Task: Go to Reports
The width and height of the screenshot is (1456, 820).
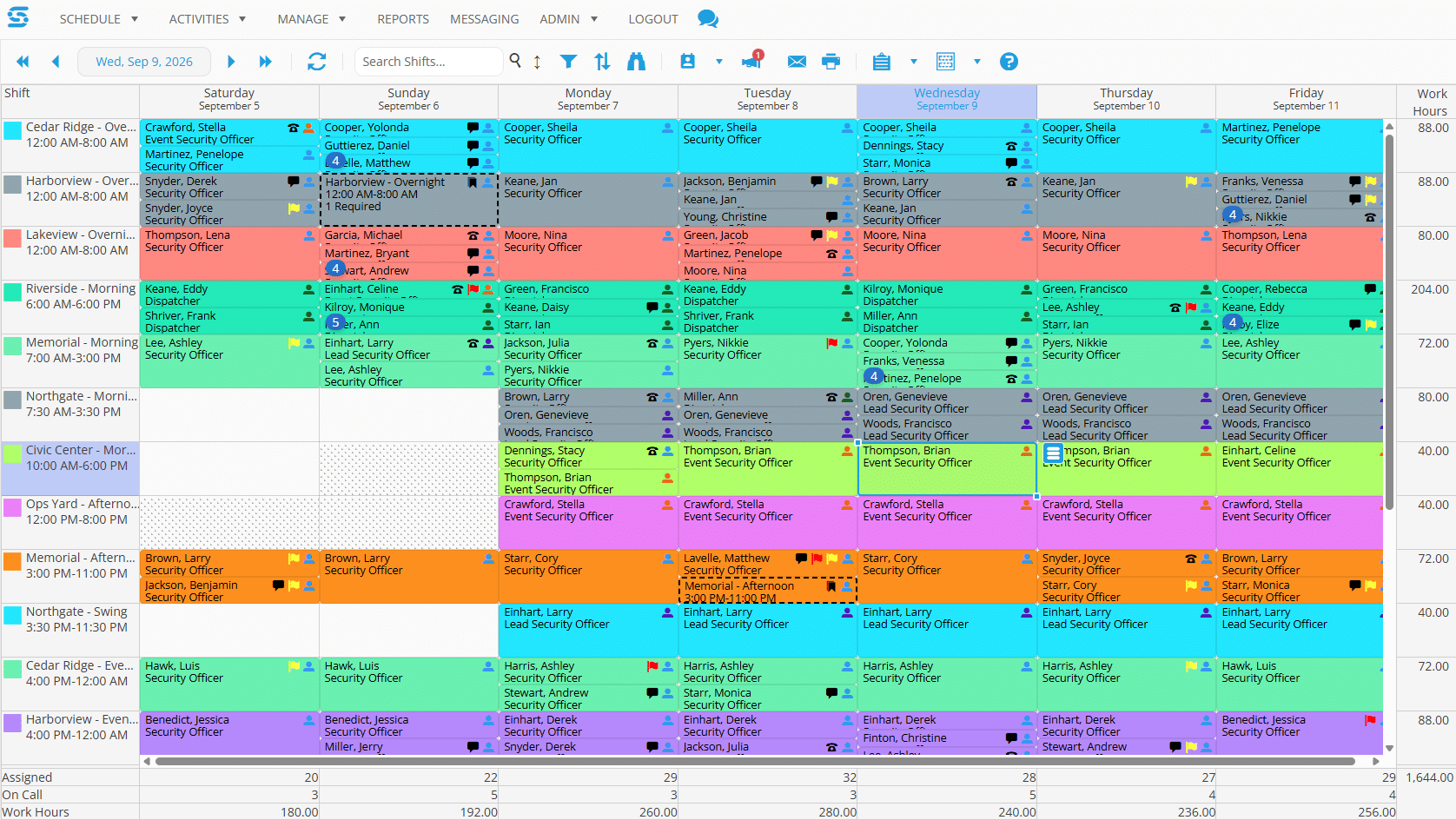Action: click(x=403, y=19)
